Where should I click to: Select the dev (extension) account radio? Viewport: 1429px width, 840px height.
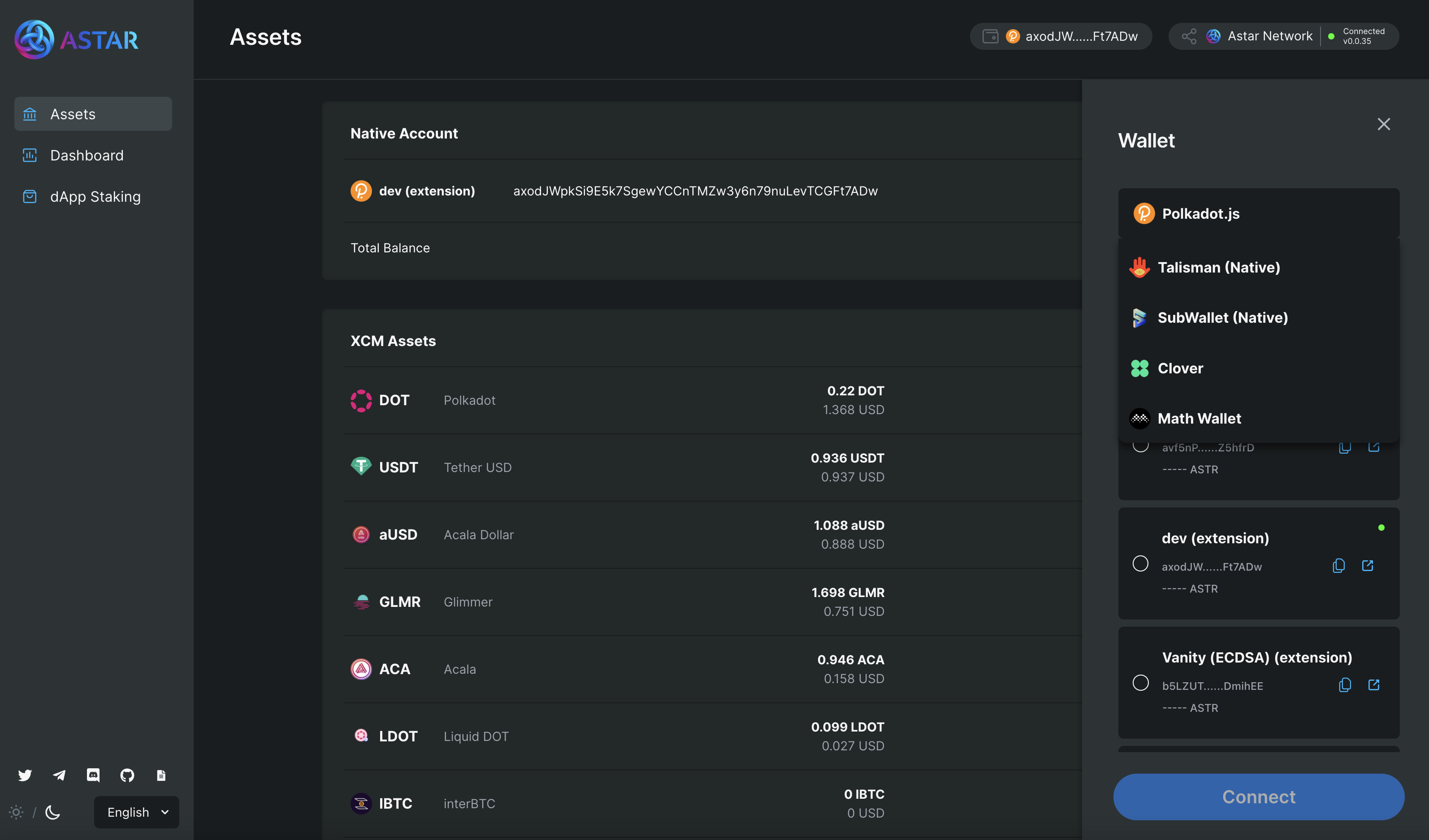1140,563
